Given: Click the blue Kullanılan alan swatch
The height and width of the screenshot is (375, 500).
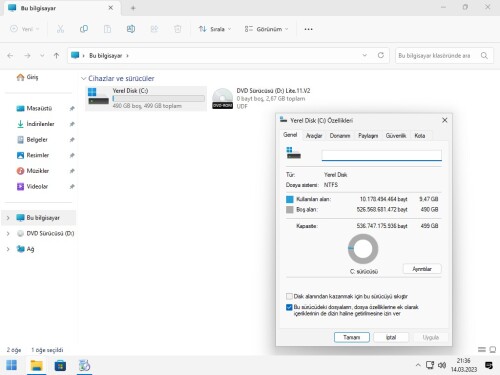Looking at the screenshot, I should coord(290,199).
